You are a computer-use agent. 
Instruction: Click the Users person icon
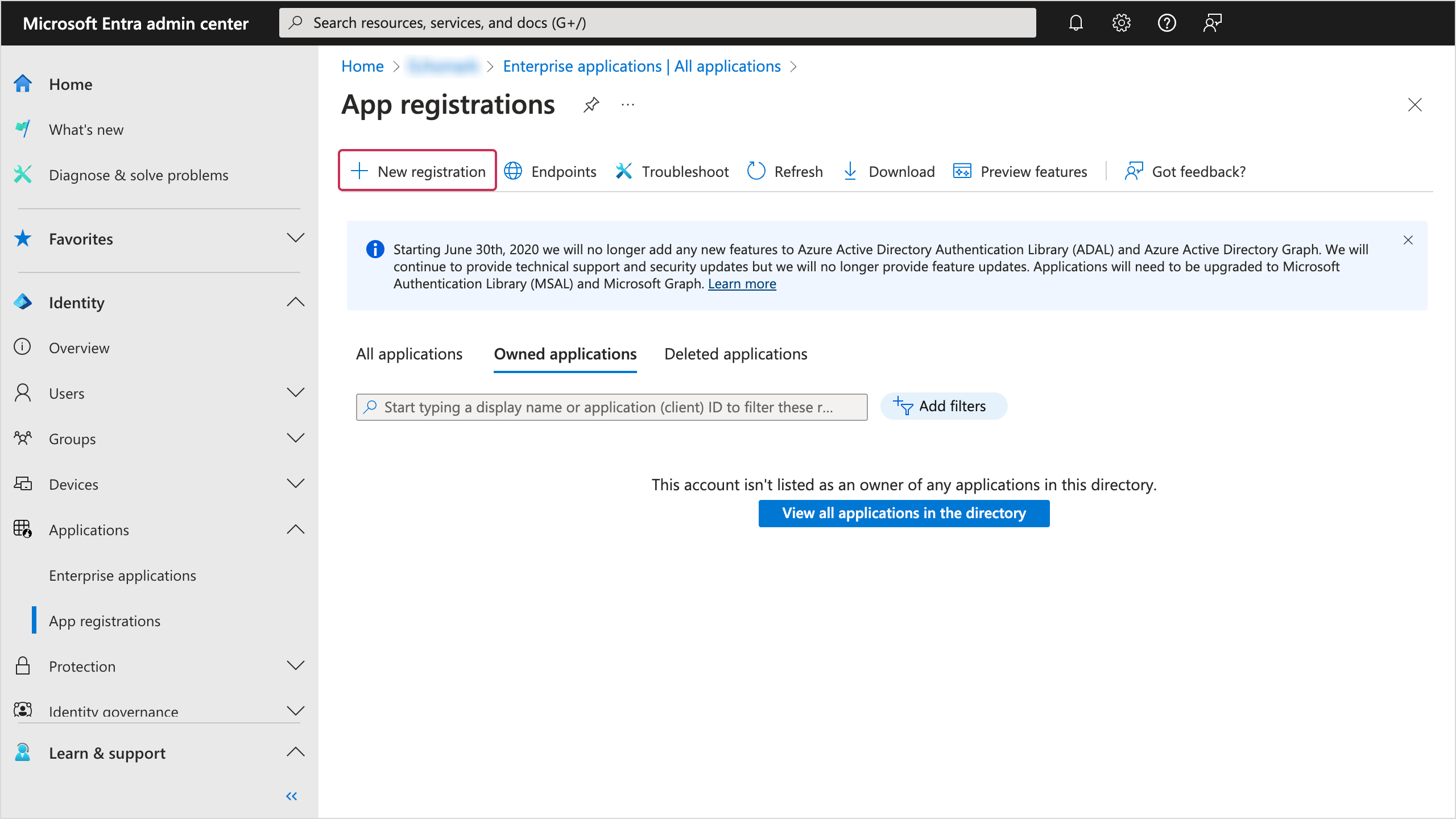coord(23,392)
